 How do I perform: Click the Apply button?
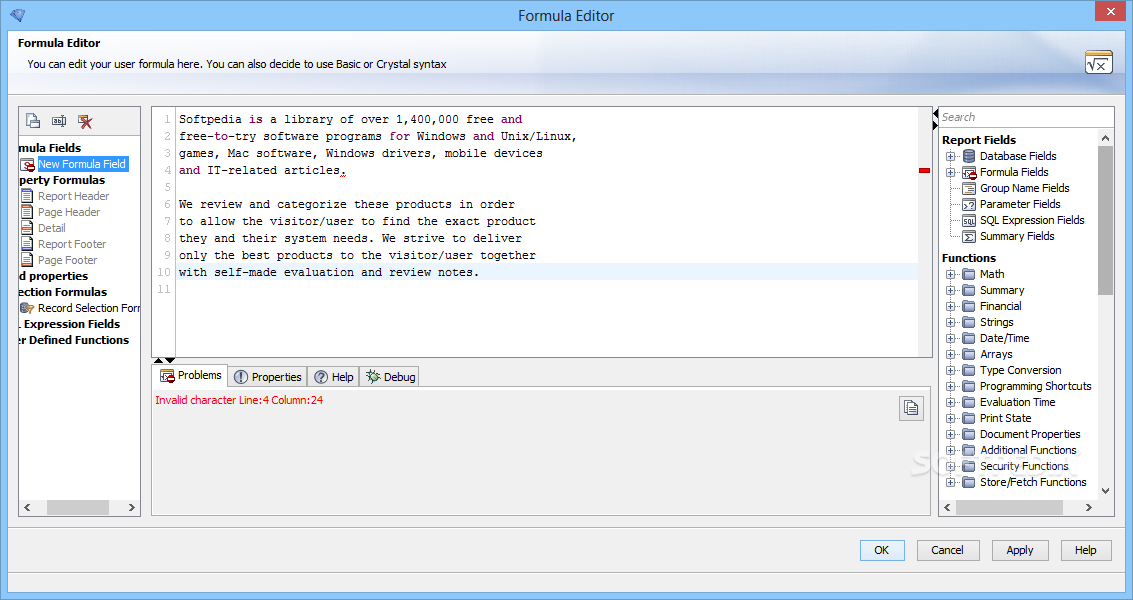(x=1020, y=550)
